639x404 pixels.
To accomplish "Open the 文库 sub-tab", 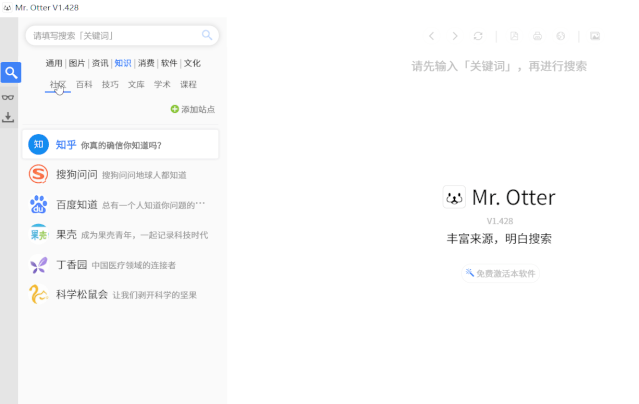I will [136, 84].
